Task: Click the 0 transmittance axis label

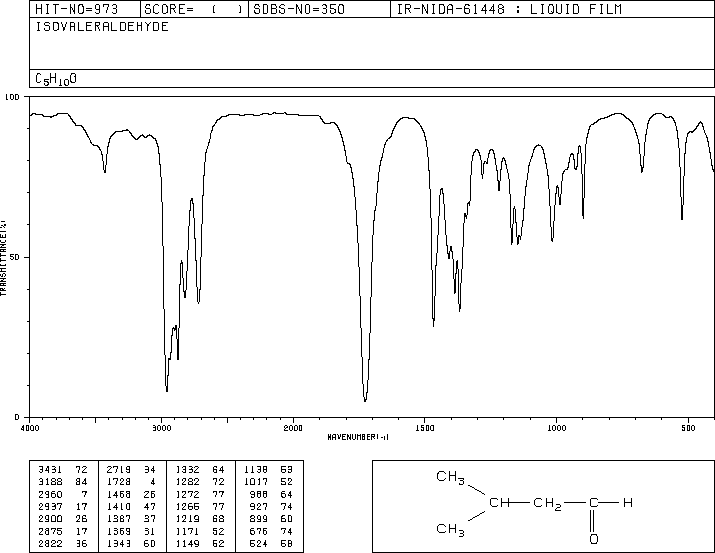Action: [17, 417]
